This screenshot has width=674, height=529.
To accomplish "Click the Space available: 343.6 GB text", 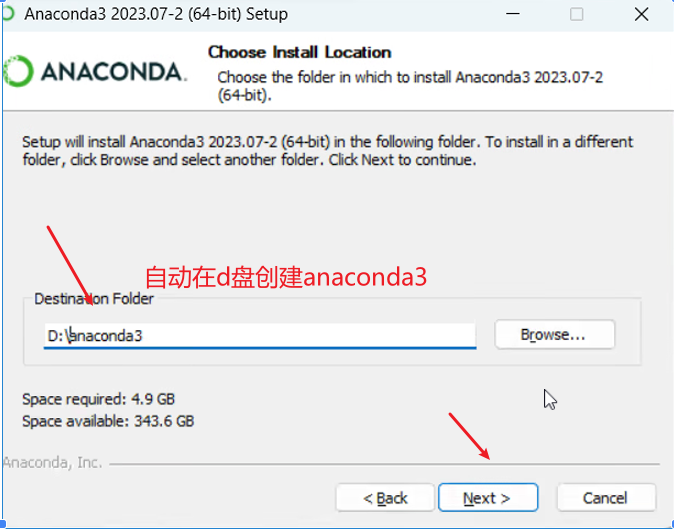I will point(108,421).
